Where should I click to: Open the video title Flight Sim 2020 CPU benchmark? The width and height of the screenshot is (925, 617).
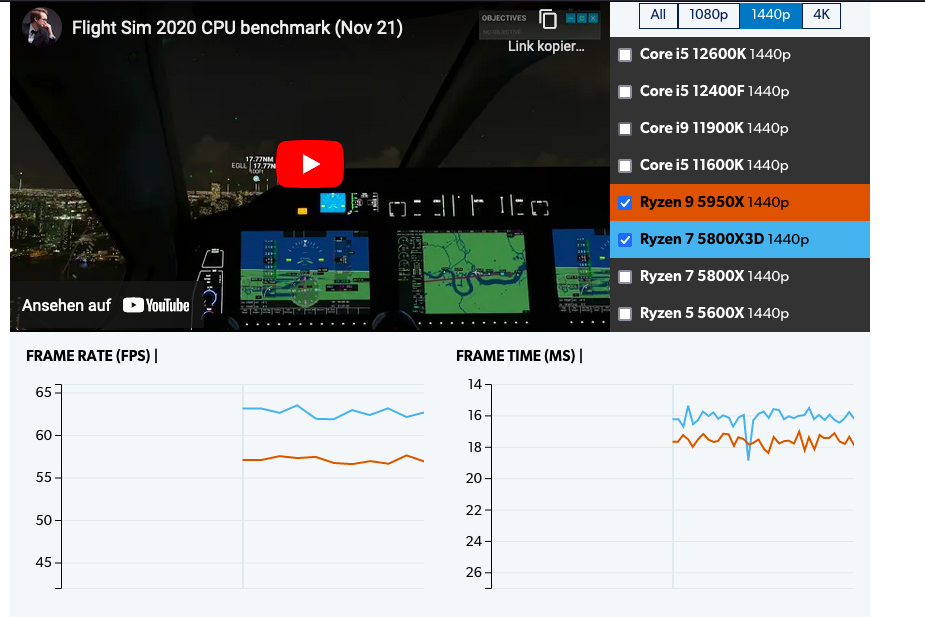click(237, 28)
